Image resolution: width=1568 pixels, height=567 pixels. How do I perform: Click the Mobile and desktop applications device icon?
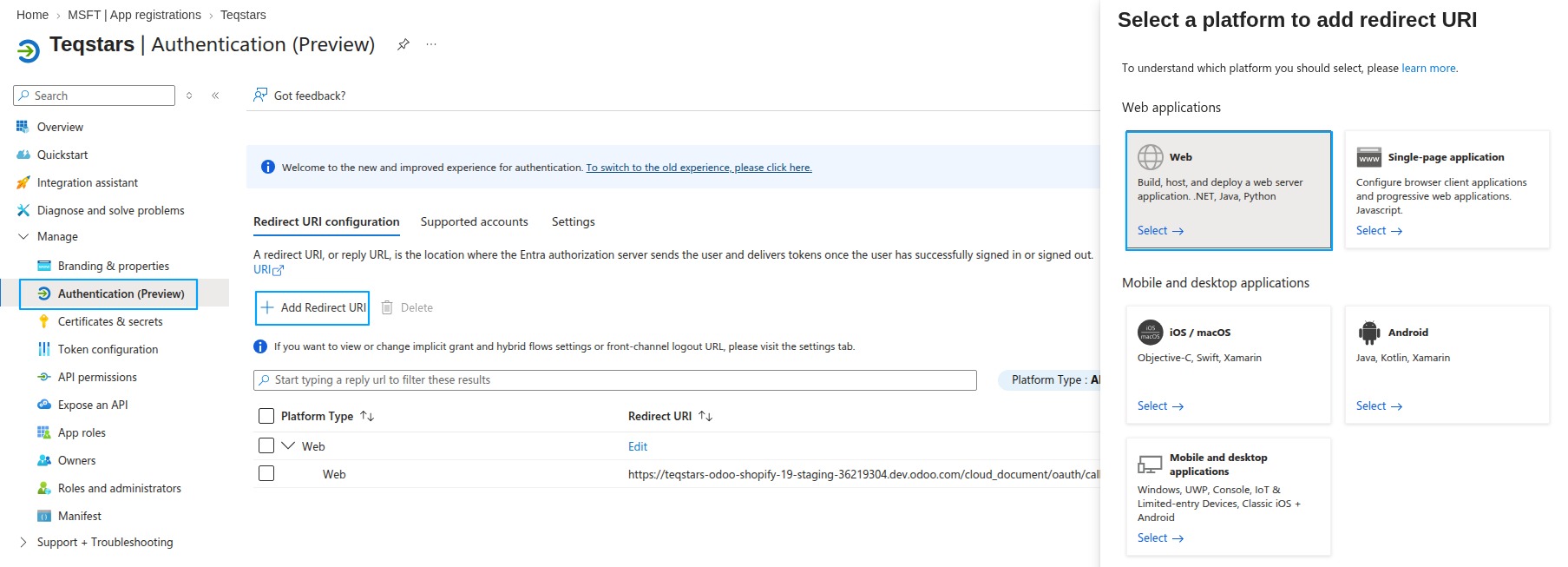1151,465
